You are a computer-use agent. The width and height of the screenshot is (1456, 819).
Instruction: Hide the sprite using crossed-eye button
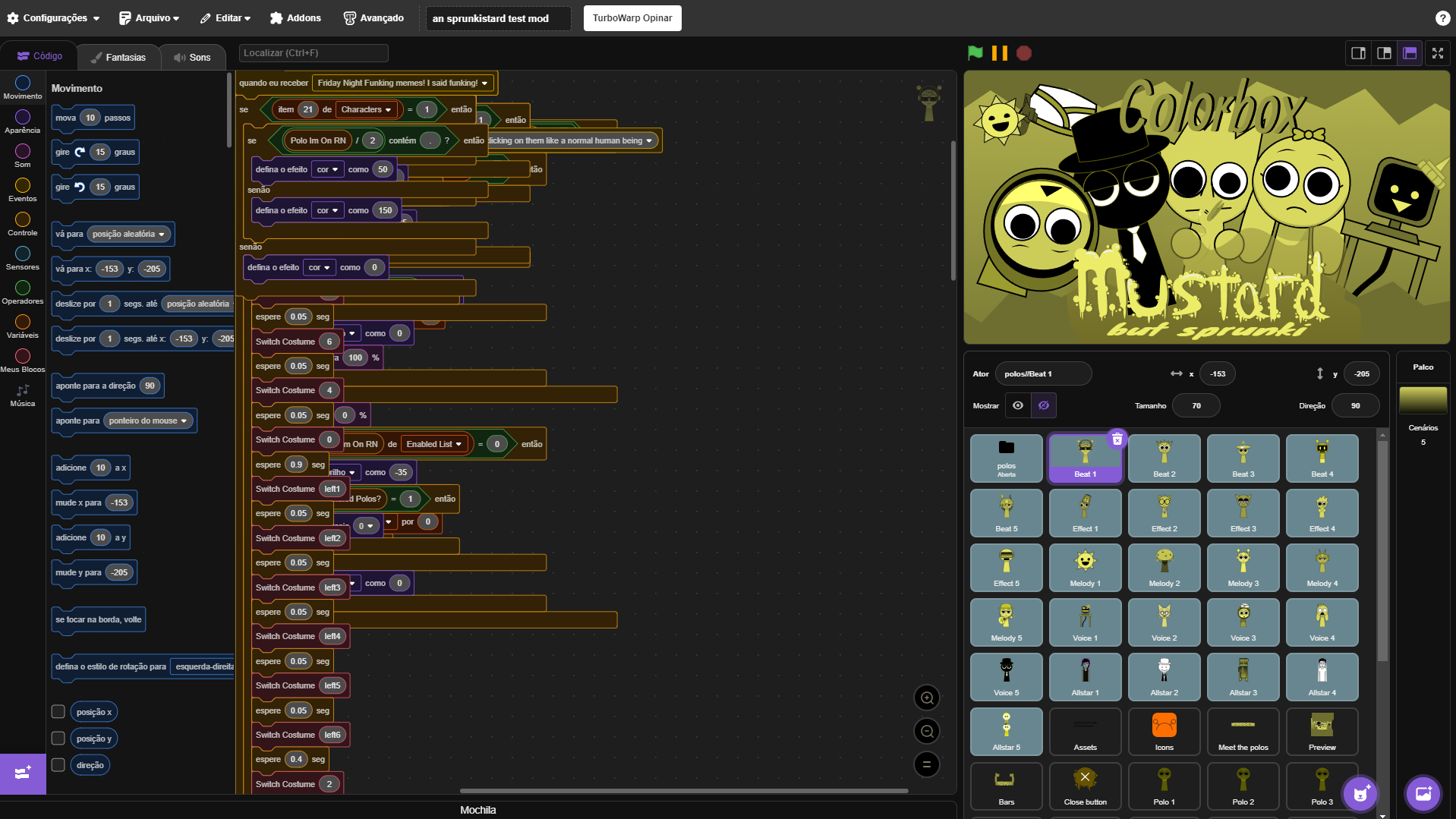pos(1044,405)
